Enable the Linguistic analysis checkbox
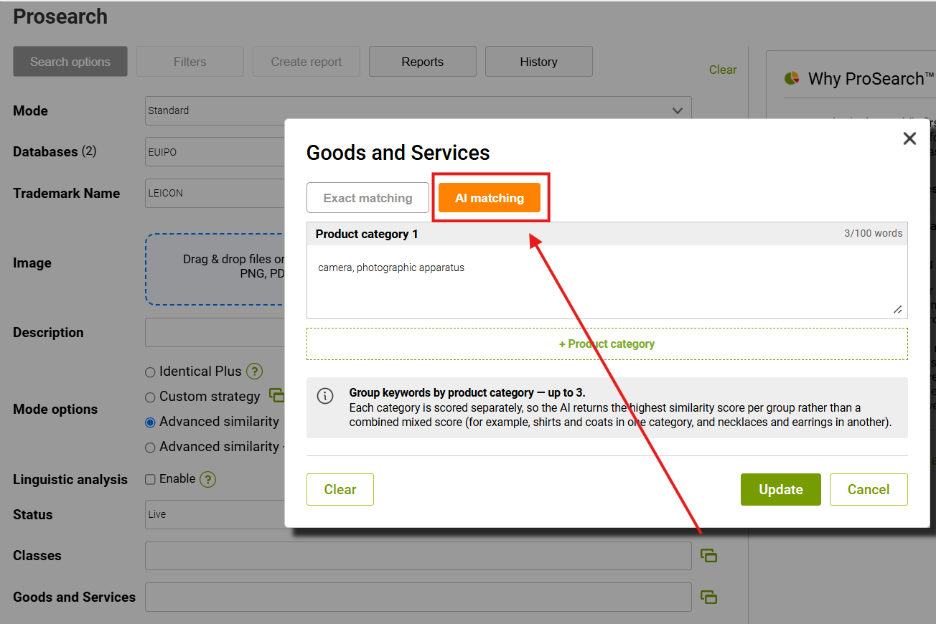 coord(150,479)
